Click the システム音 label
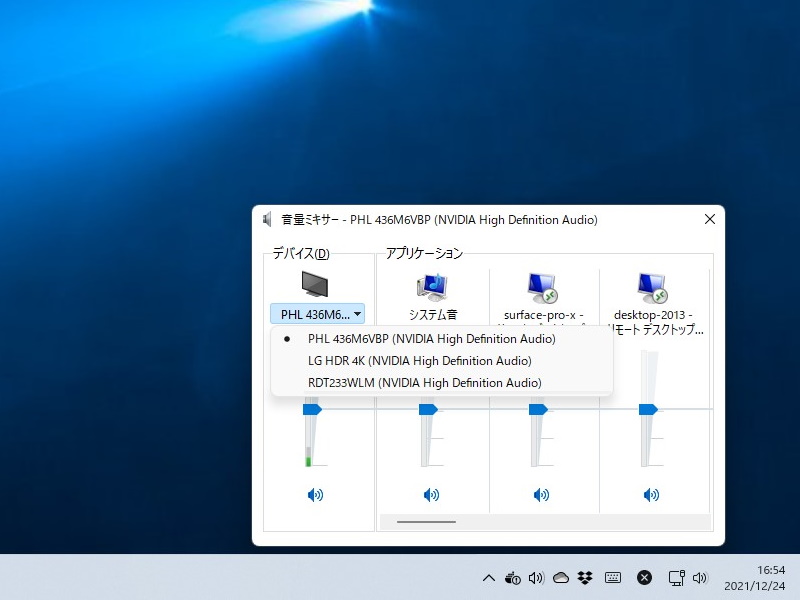The height and width of the screenshot is (600, 800). coord(433,315)
